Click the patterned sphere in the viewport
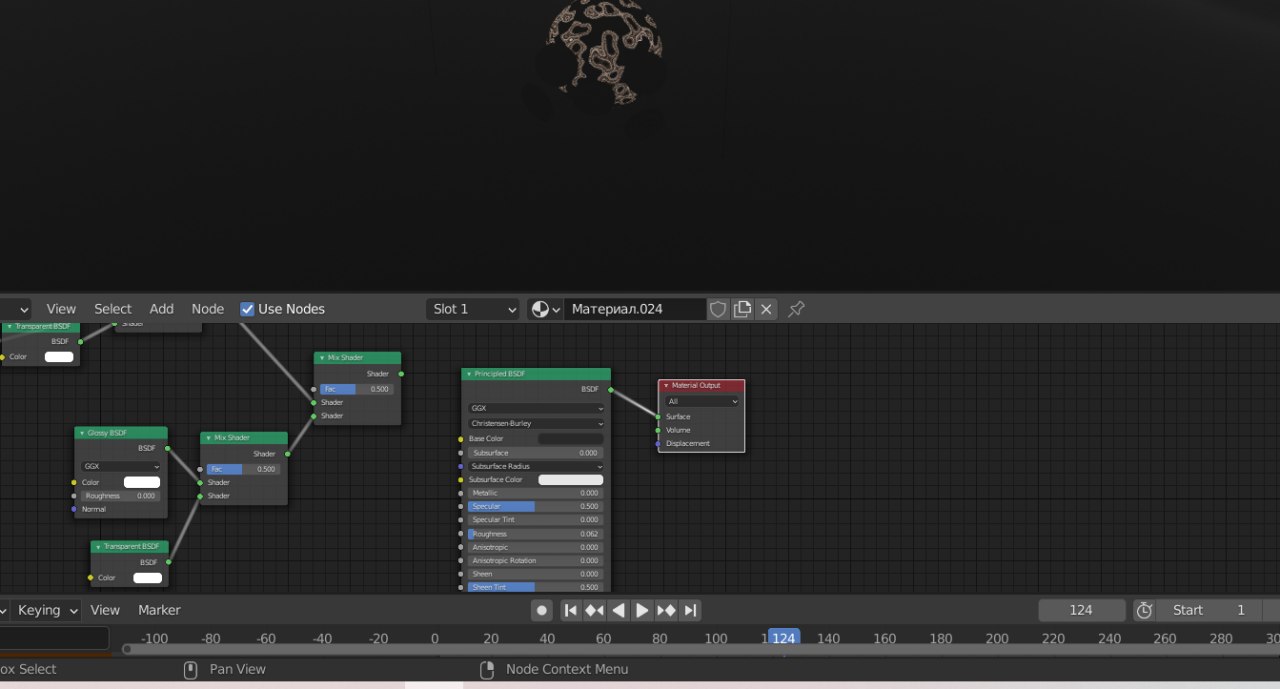This screenshot has width=1280, height=689. coord(604,50)
